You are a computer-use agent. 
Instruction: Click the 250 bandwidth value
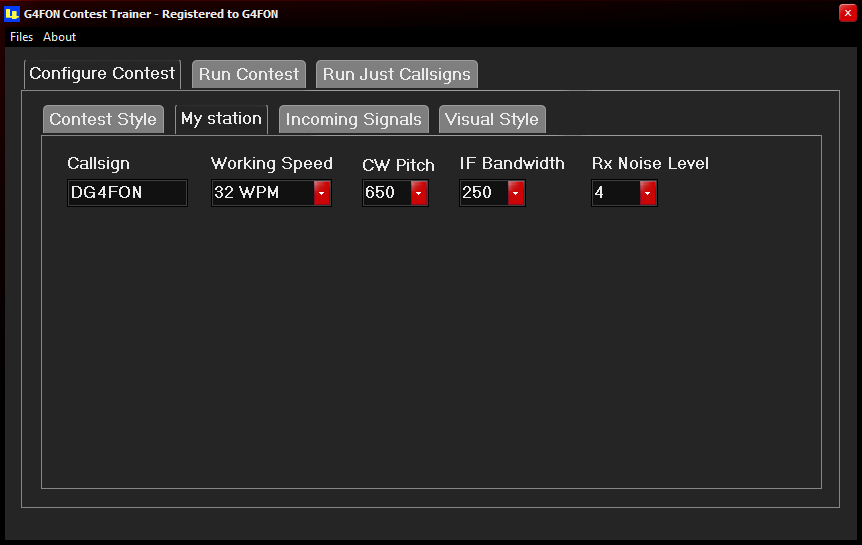[x=477, y=192]
